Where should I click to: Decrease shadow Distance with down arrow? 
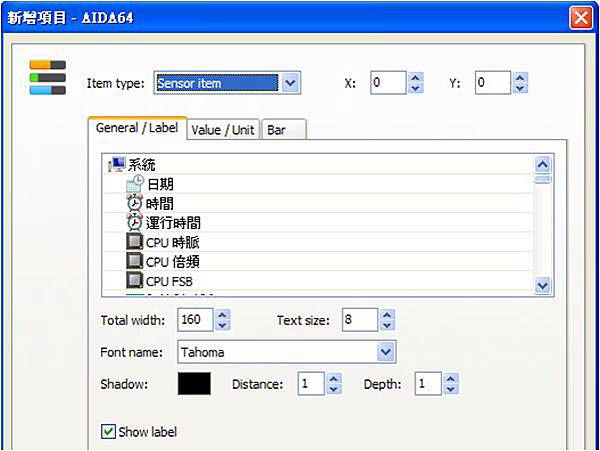(x=334, y=389)
